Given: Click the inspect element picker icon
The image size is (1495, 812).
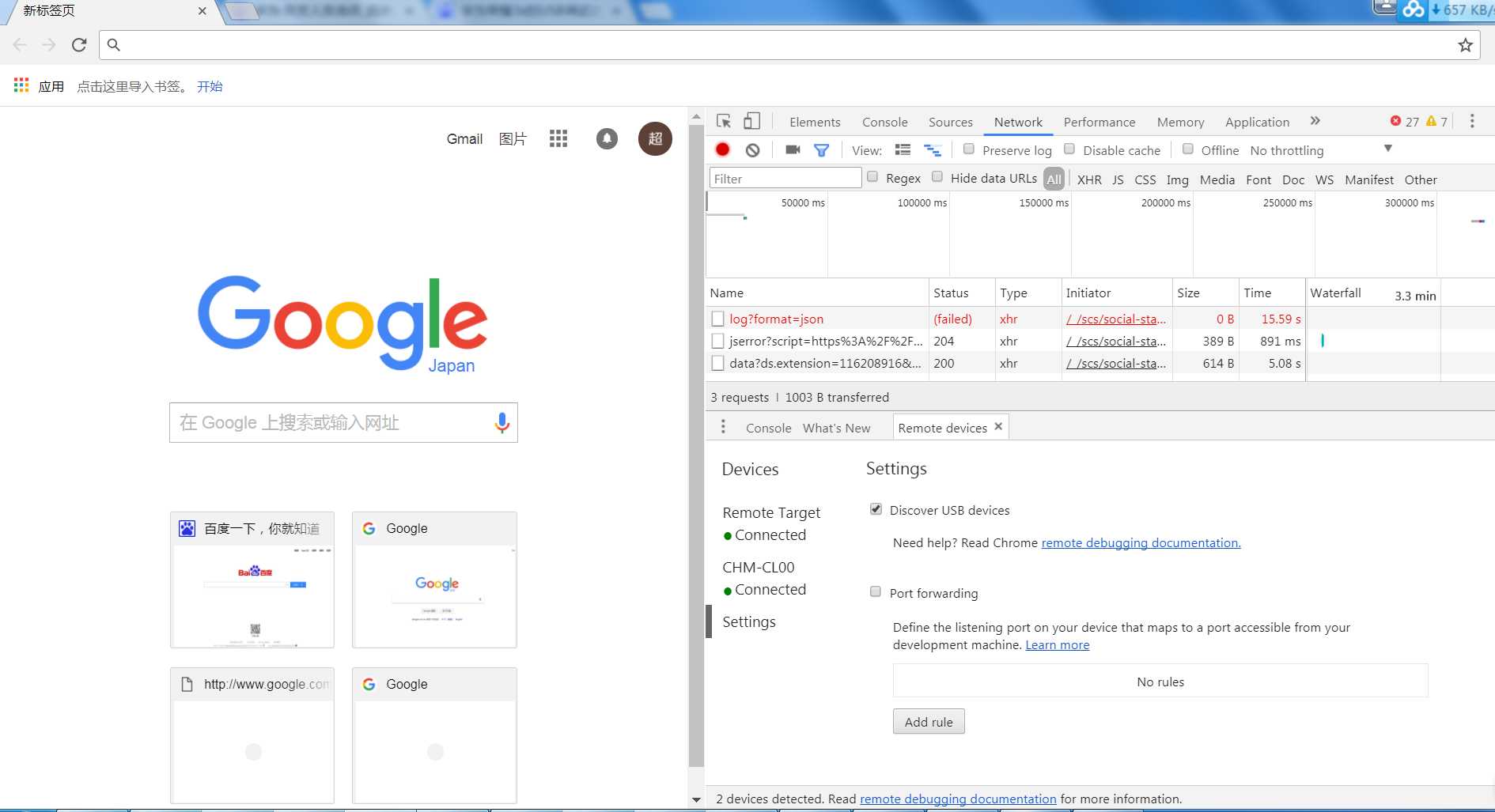Looking at the screenshot, I should tap(724, 121).
